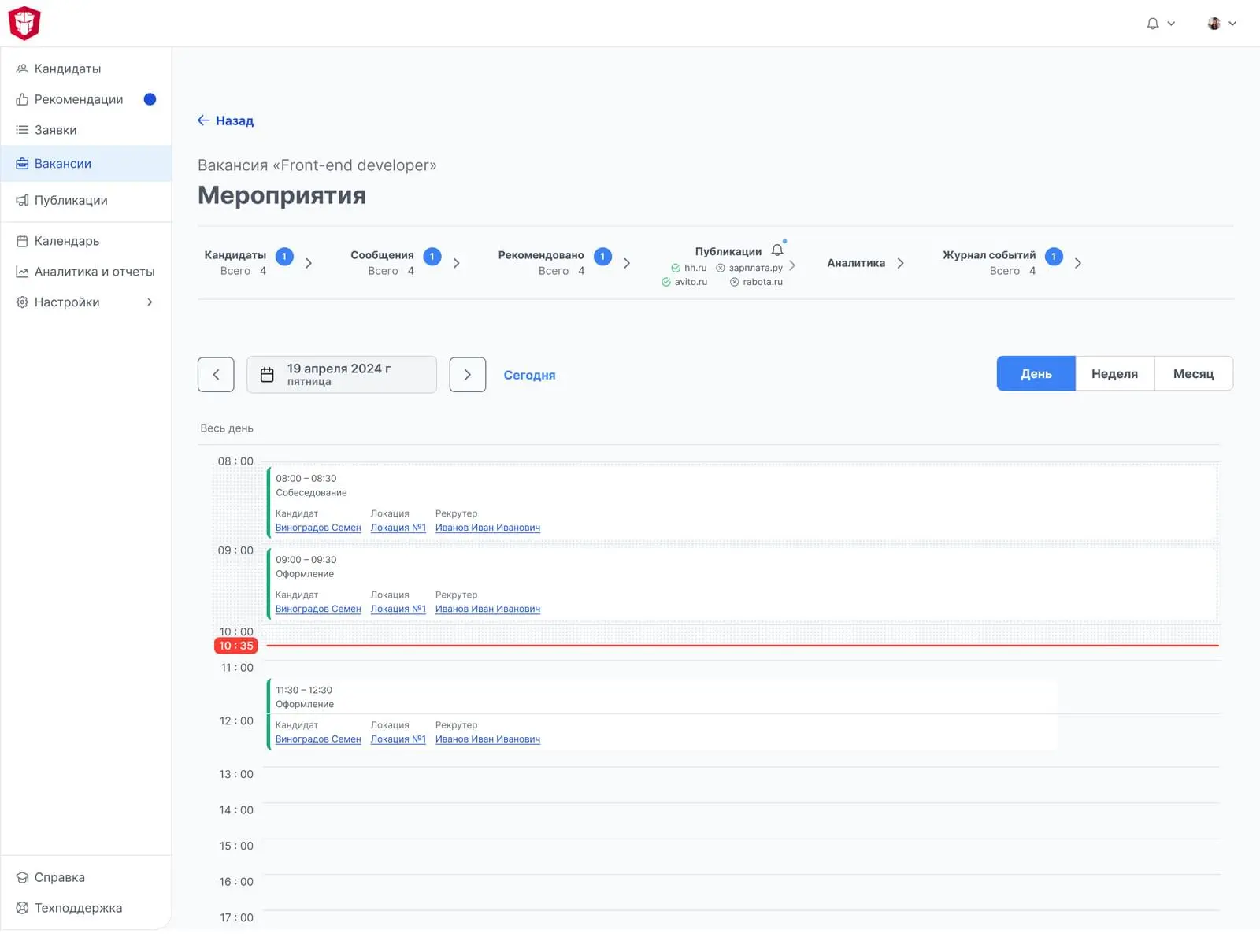Go back using the Назад link

click(226, 120)
